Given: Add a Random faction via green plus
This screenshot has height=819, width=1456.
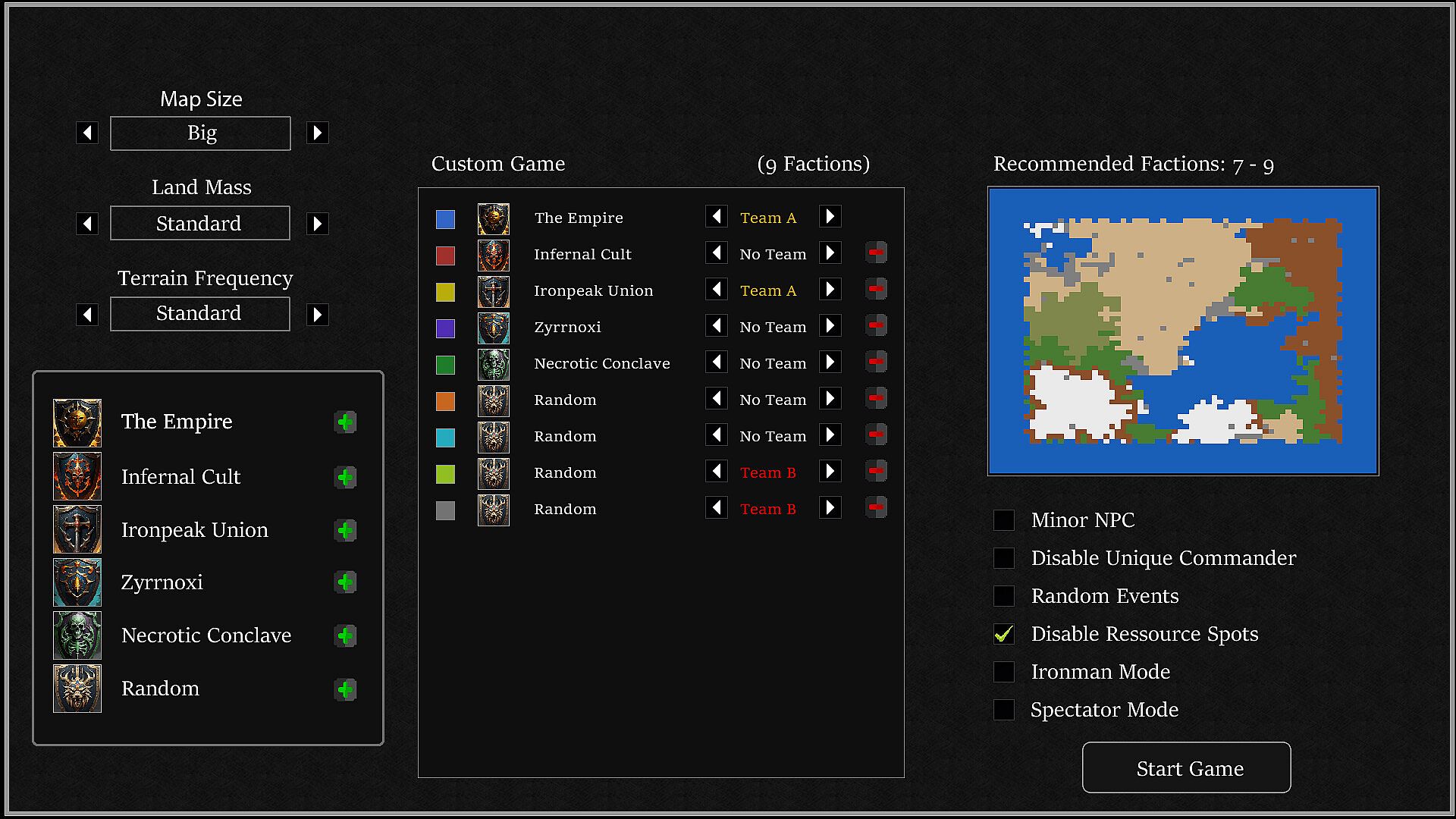Looking at the screenshot, I should point(346,689).
